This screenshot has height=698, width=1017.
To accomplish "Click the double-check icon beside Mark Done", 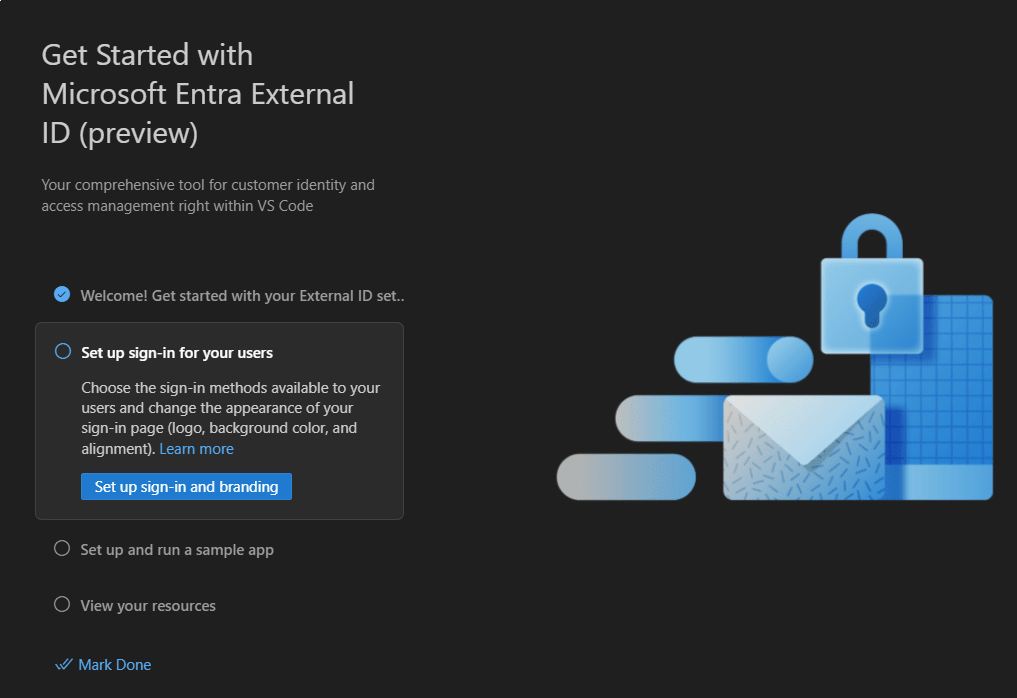I will (64, 664).
